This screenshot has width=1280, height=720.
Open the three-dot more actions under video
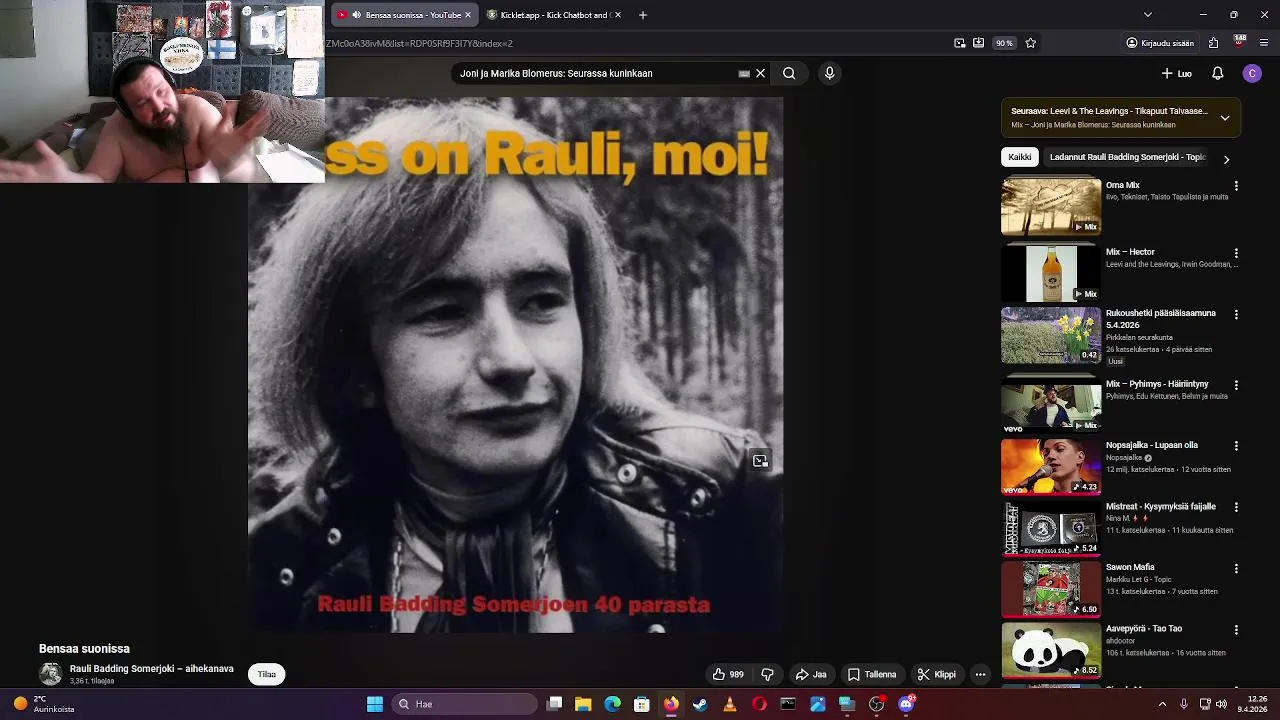tap(980, 674)
